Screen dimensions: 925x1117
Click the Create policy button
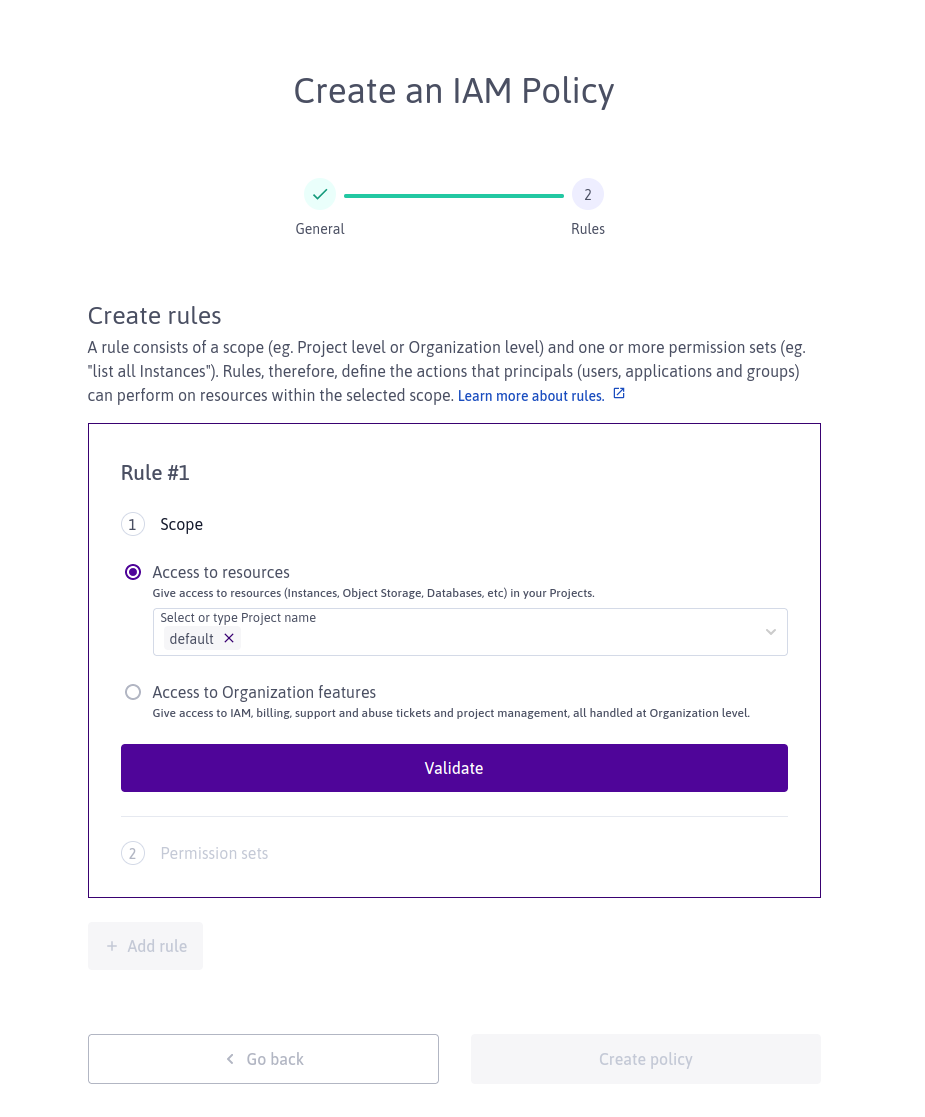pyautogui.click(x=646, y=1059)
